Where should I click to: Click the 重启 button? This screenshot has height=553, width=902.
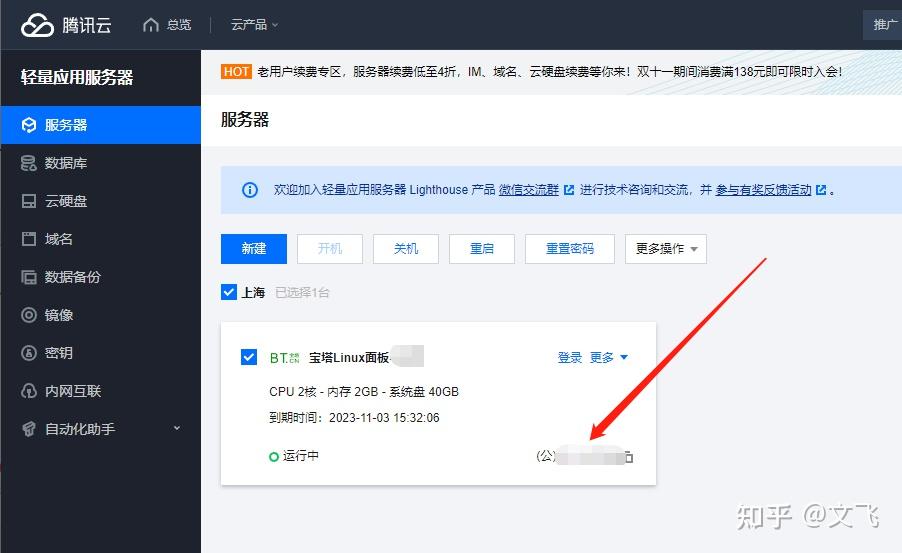pyautogui.click(x=481, y=249)
